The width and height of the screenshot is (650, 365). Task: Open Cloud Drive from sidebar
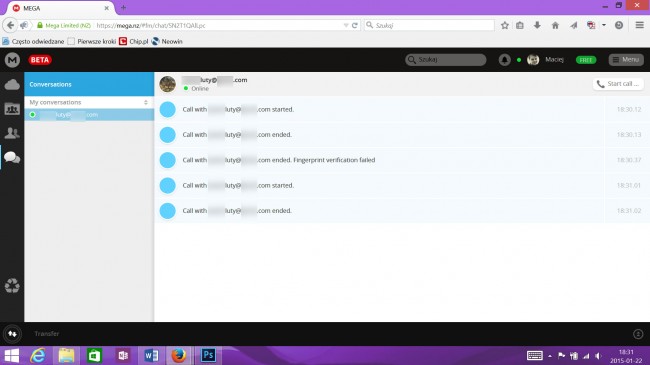12,85
